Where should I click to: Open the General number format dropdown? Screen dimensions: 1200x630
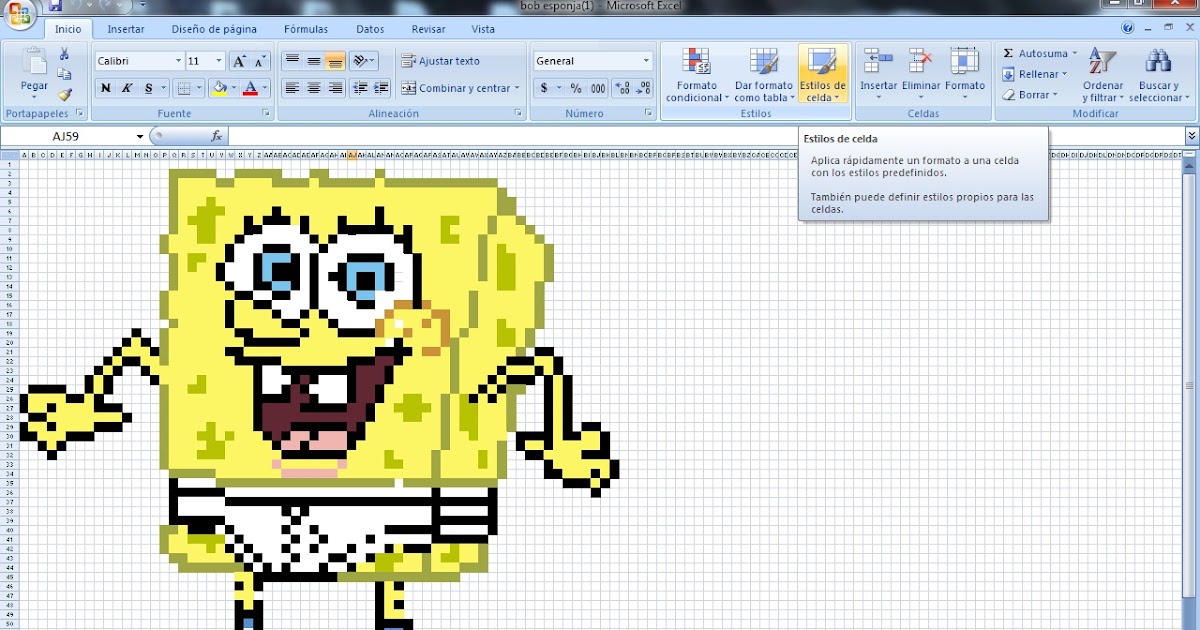coord(645,60)
